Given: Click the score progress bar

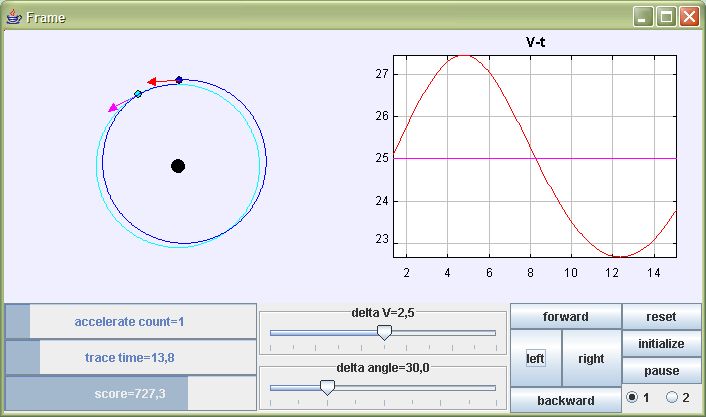Looking at the screenshot, I should pos(131,394).
